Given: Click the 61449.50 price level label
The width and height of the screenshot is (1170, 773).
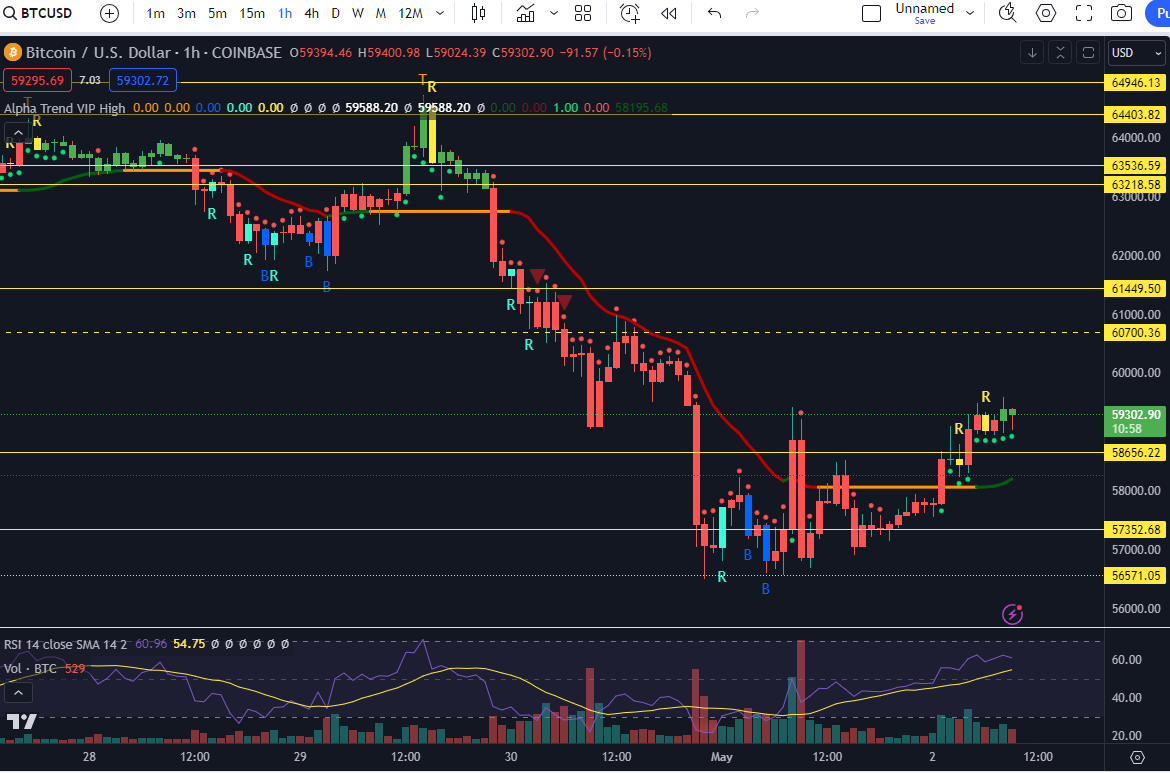Looking at the screenshot, I should point(1136,289).
